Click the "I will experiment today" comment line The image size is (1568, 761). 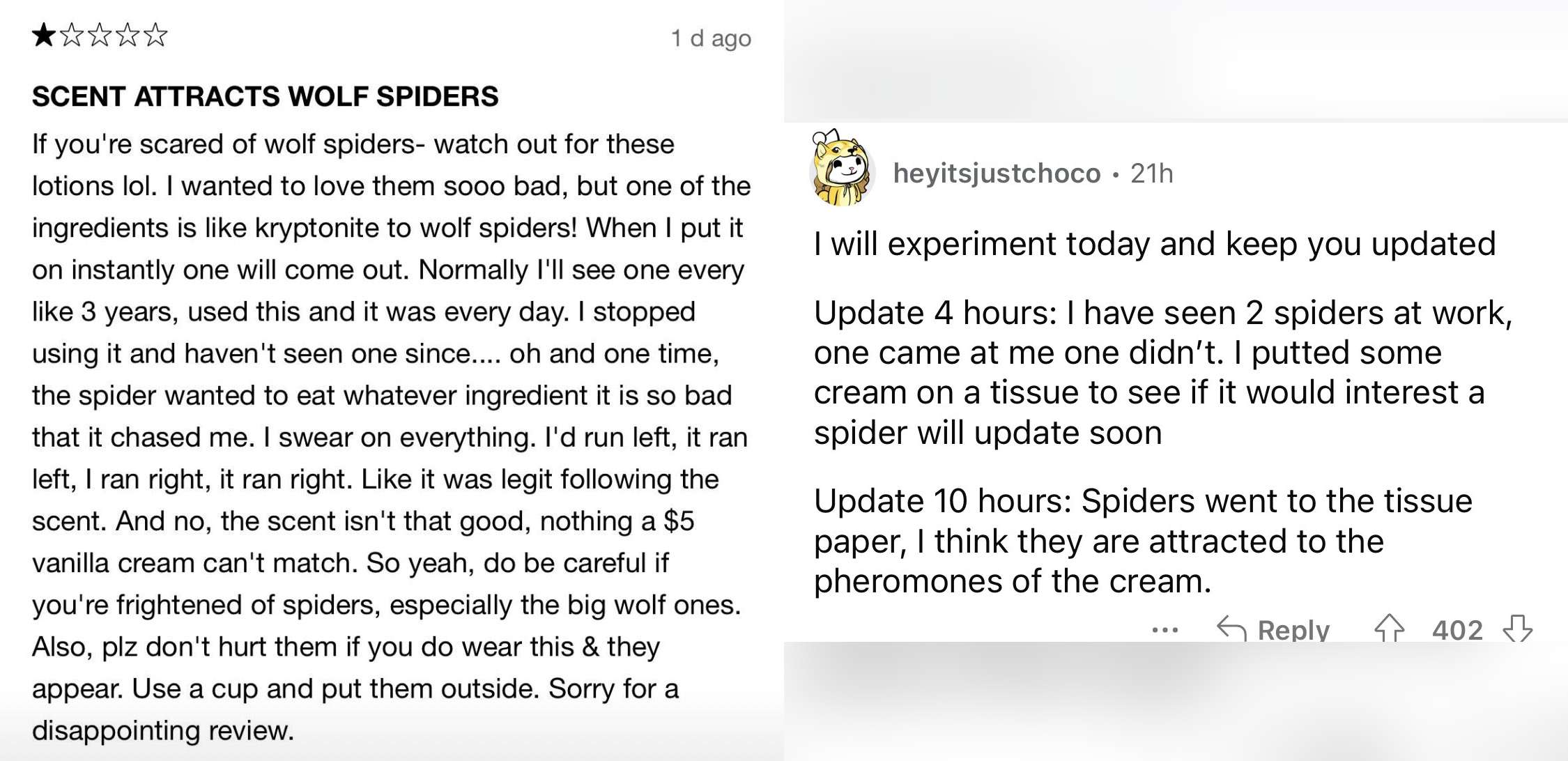1154,244
